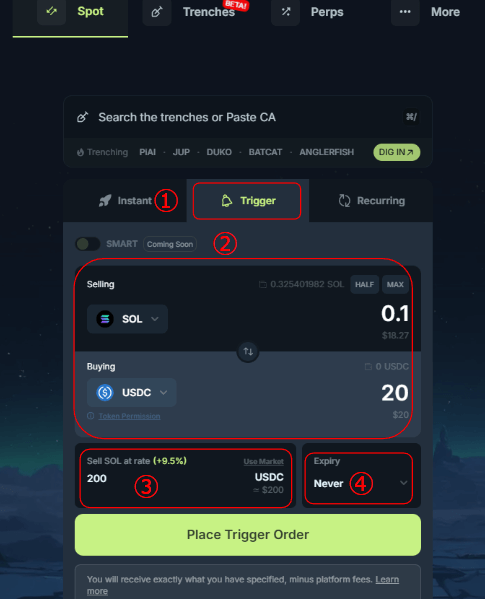Click the Trenching flame icon
485x599 pixels.
coord(80,152)
